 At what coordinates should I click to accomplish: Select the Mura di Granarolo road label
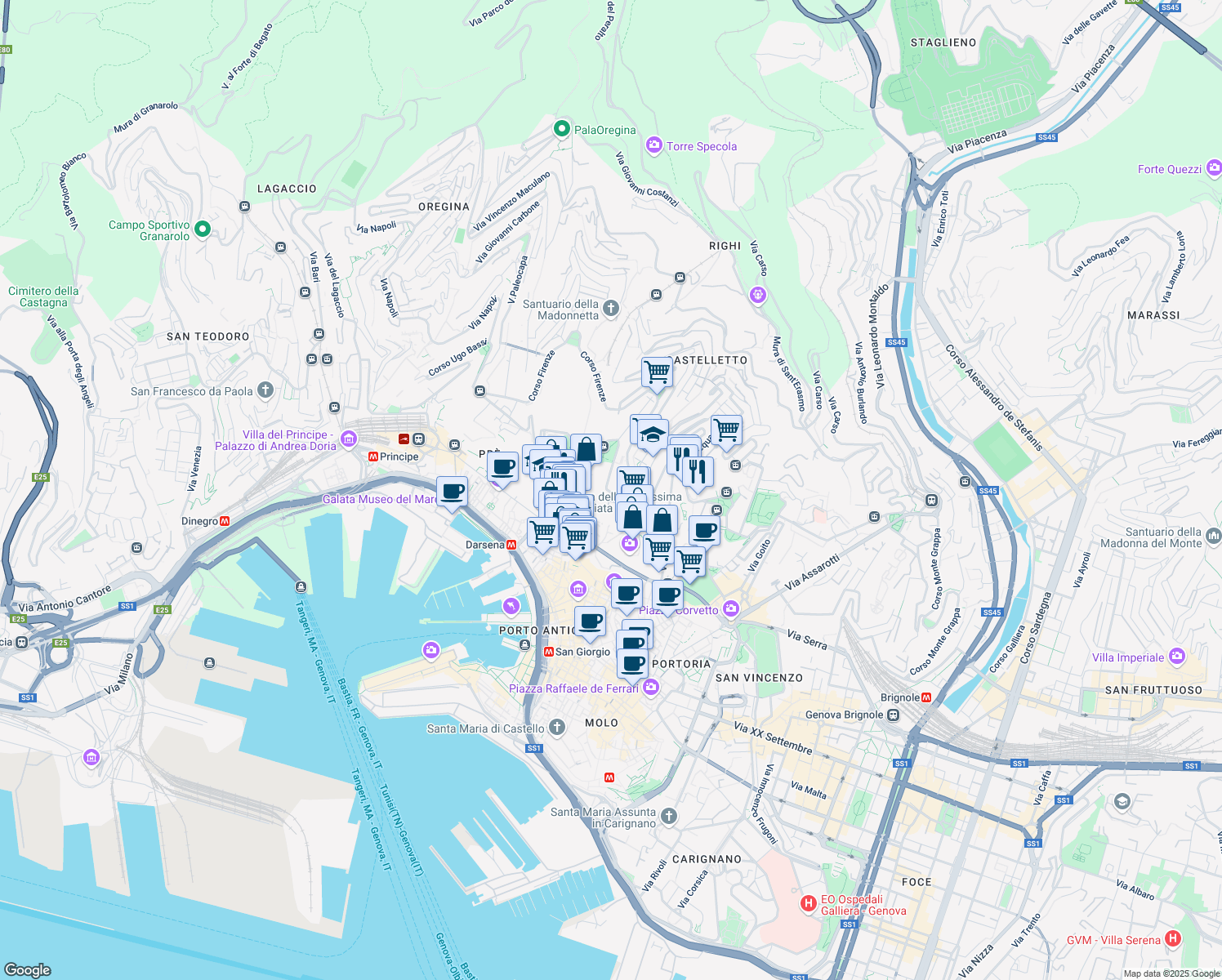[x=146, y=118]
